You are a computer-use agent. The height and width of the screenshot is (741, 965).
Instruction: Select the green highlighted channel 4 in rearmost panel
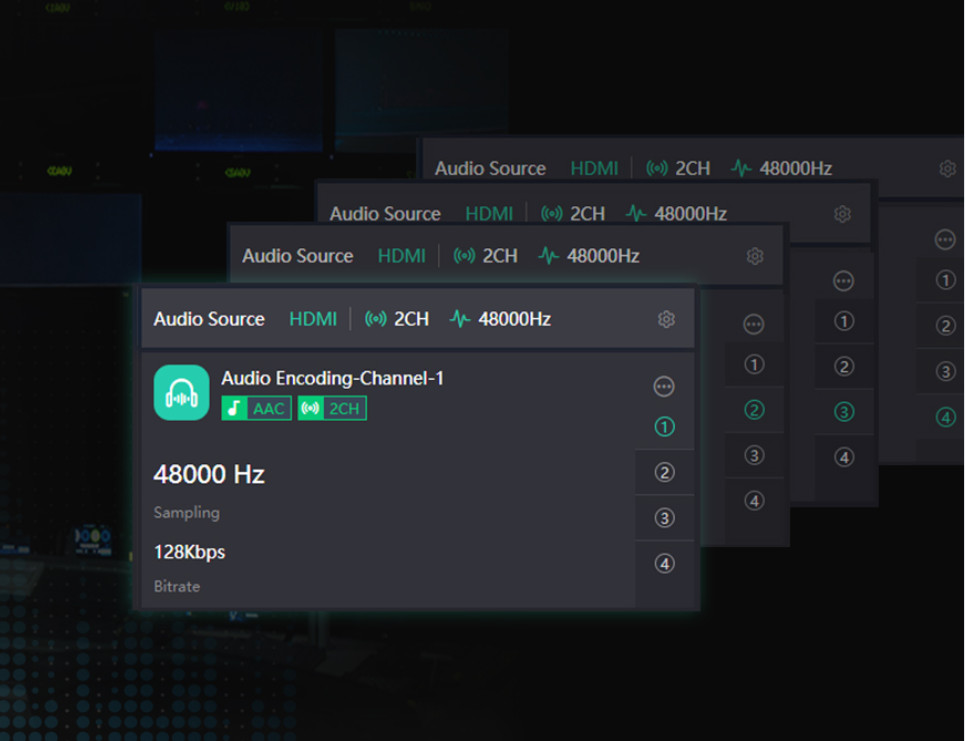click(945, 417)
